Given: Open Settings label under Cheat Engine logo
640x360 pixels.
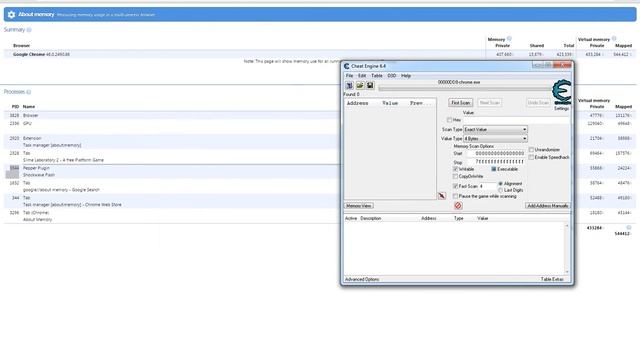Looking at the screenshot, I should [x=562, y=109].
